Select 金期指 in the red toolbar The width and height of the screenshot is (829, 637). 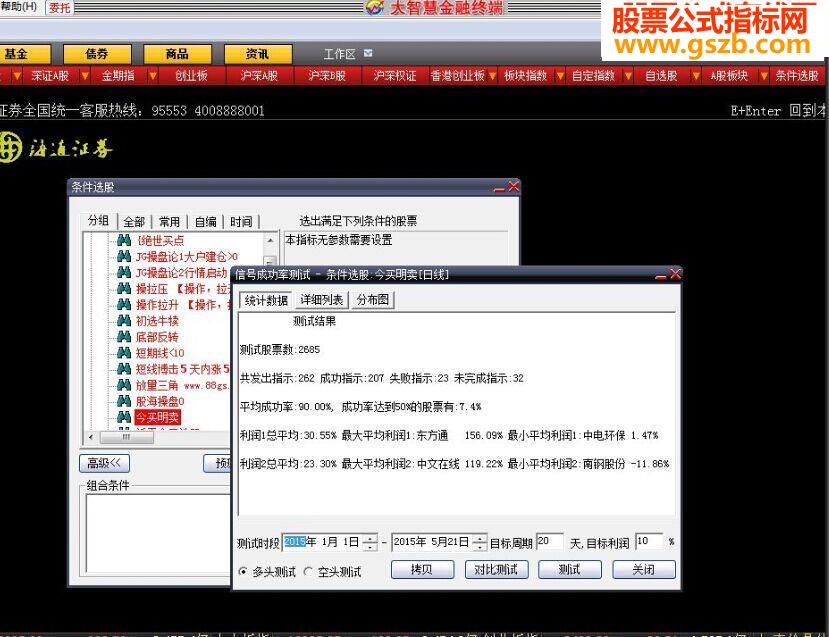[x=118, y=76]
